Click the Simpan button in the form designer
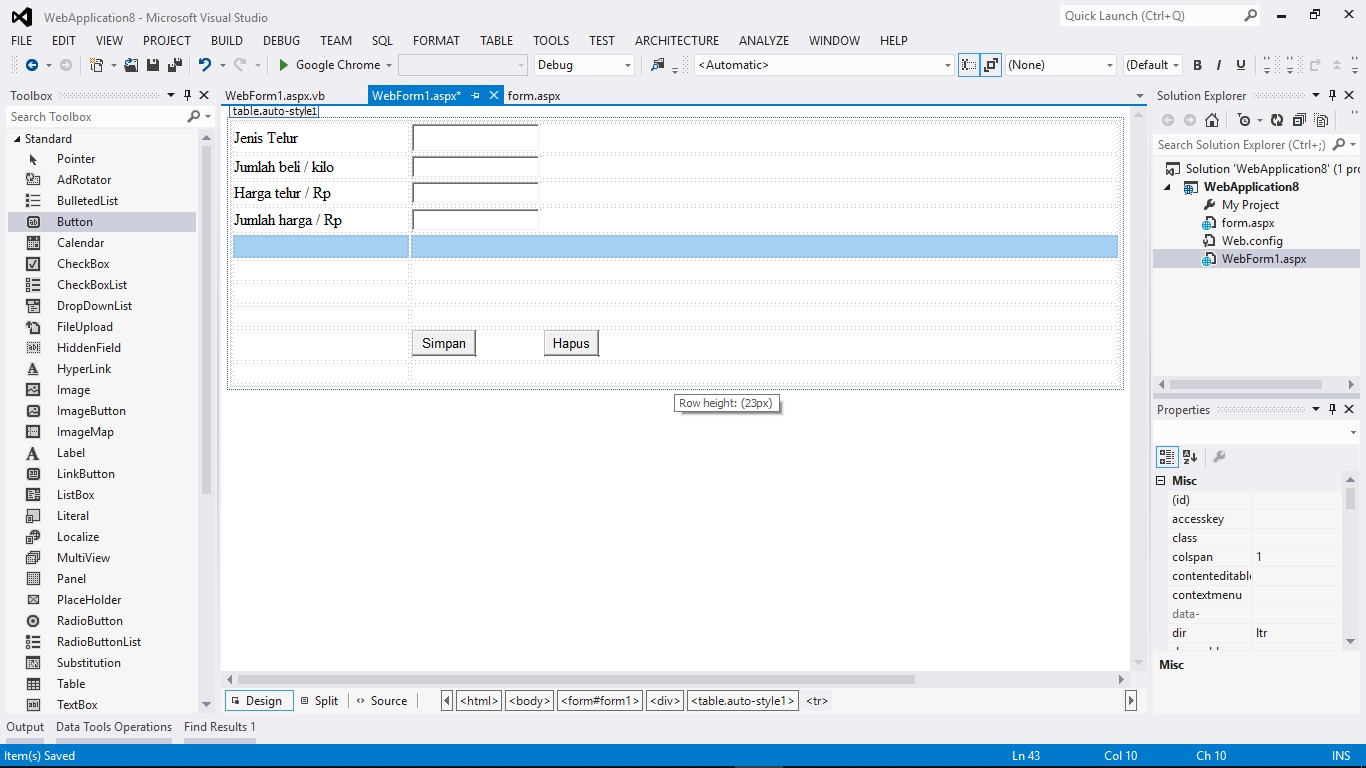The height and width of the screenshot is (768, 1366). 443,342
